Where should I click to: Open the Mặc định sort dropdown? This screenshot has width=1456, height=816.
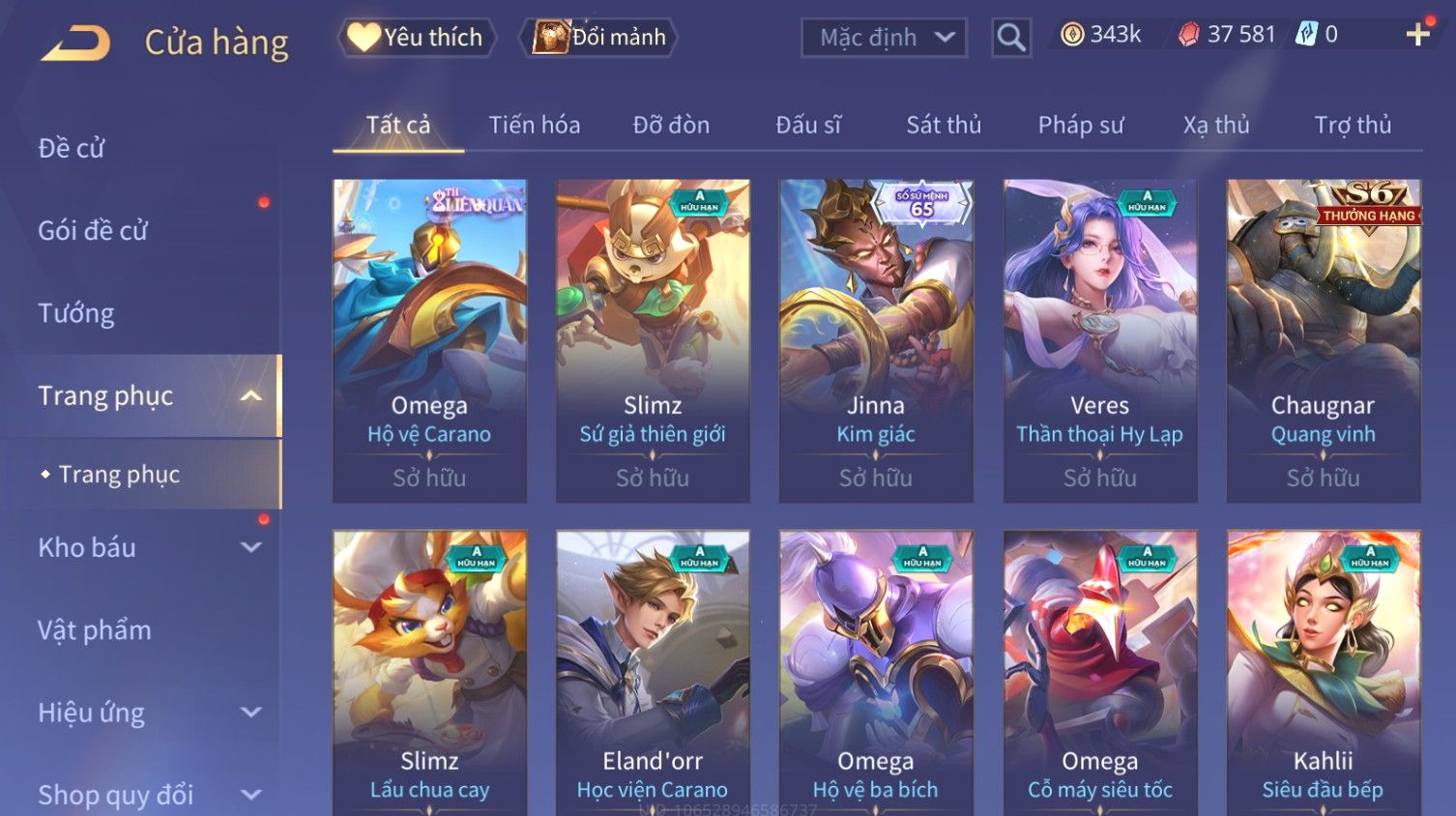coord(884,38)
